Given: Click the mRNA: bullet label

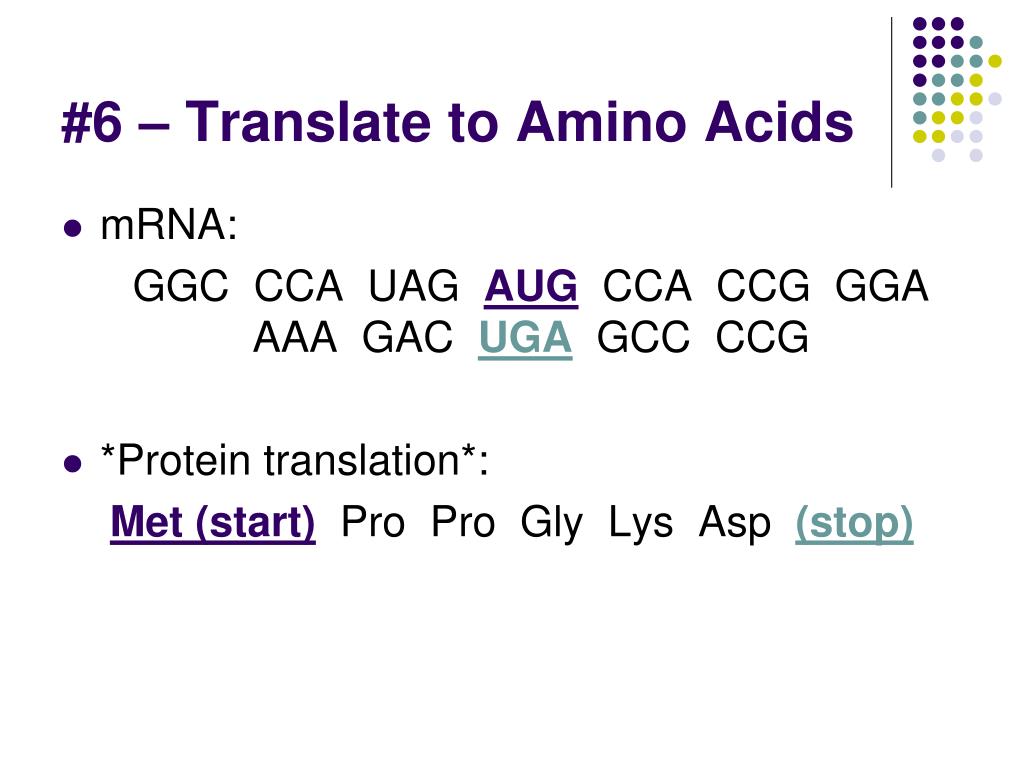Looking at the screenshot, I should click(169, 225).
